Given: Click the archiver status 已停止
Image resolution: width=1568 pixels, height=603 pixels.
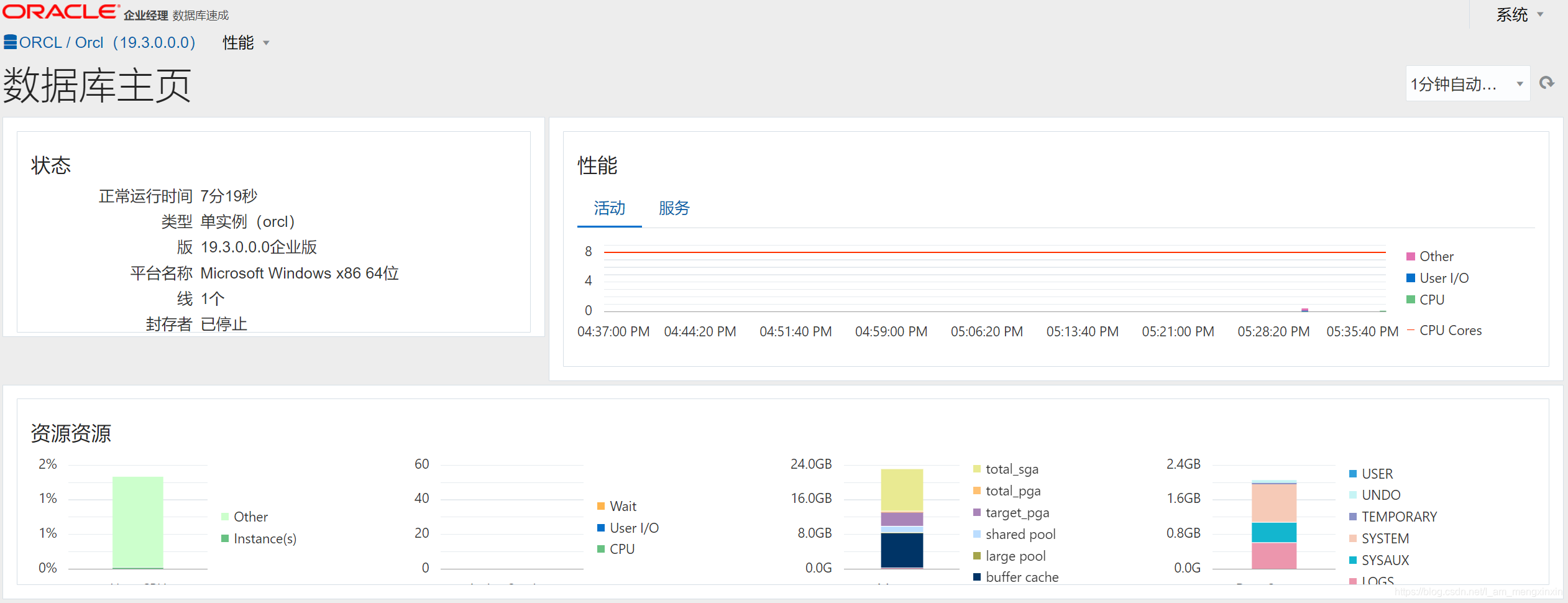Looking at the screenshot, I should pos(224,324).
